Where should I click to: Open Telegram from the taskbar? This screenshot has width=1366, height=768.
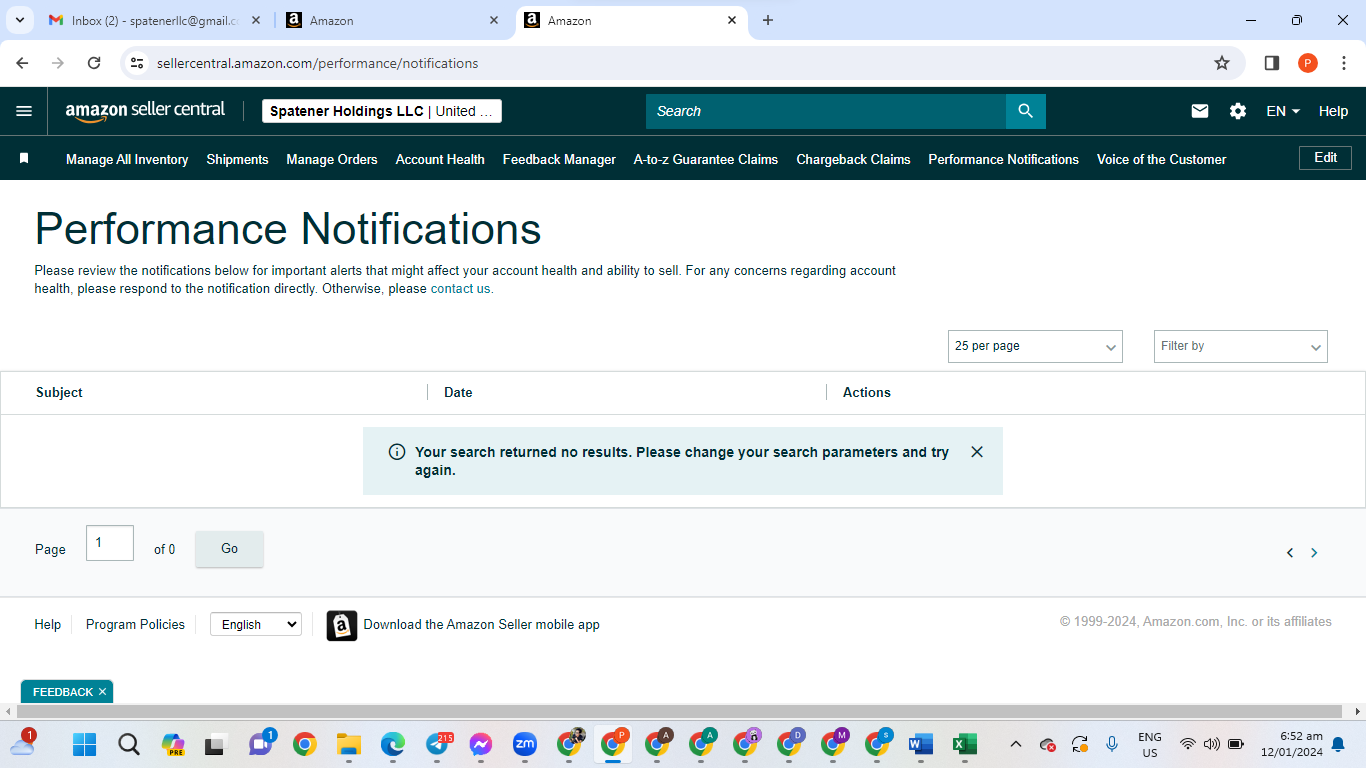437,744
